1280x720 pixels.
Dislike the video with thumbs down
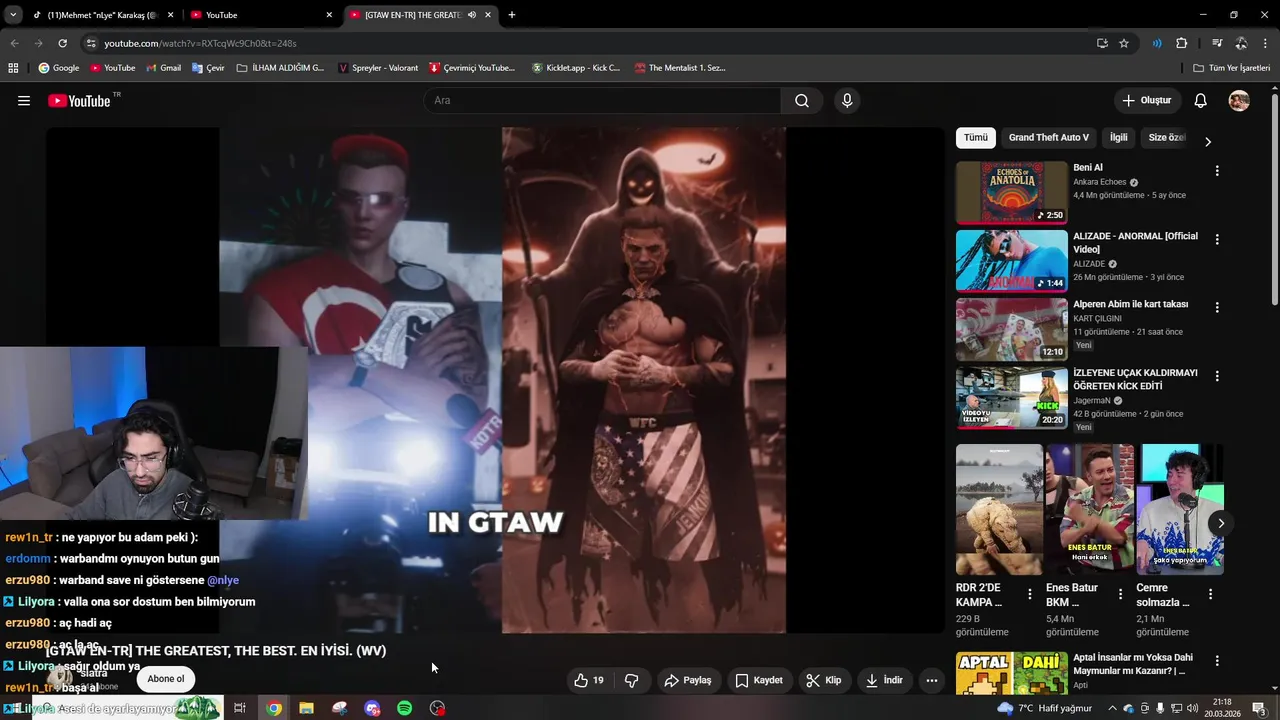(632, 680)
